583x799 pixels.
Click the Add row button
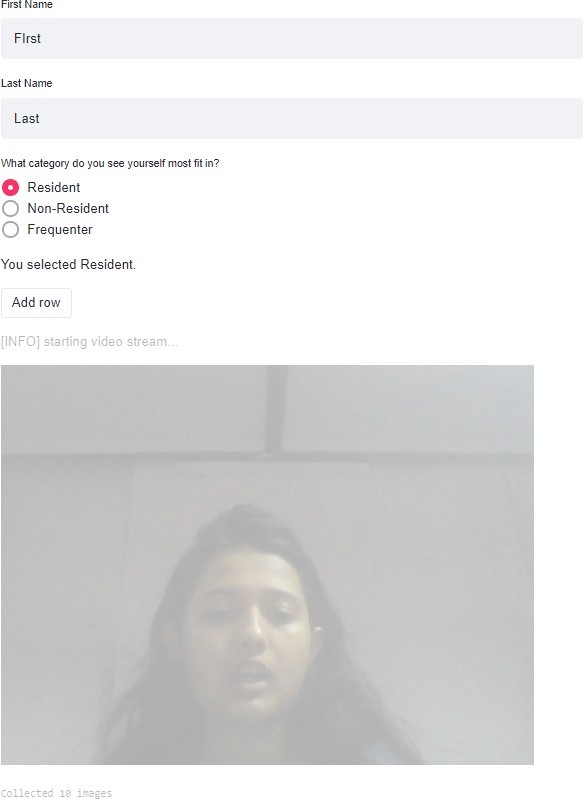pos(36,303)
